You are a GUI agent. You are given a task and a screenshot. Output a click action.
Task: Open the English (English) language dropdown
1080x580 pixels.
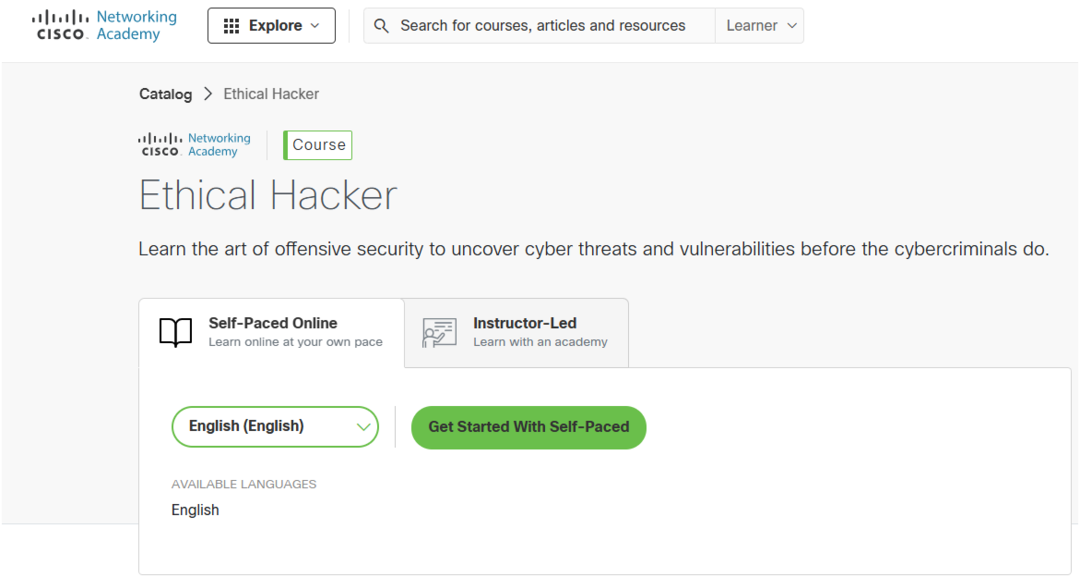point(275,426)
